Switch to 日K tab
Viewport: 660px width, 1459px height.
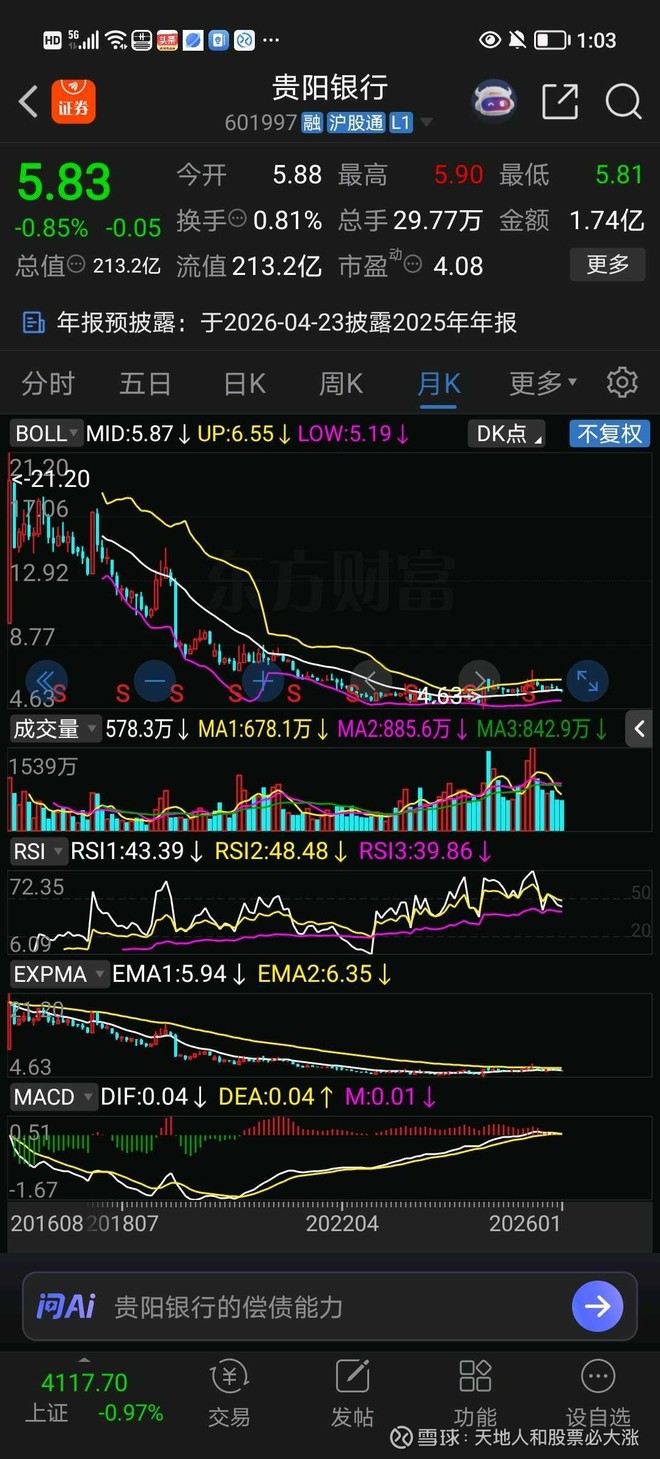[x=244, y=382]
